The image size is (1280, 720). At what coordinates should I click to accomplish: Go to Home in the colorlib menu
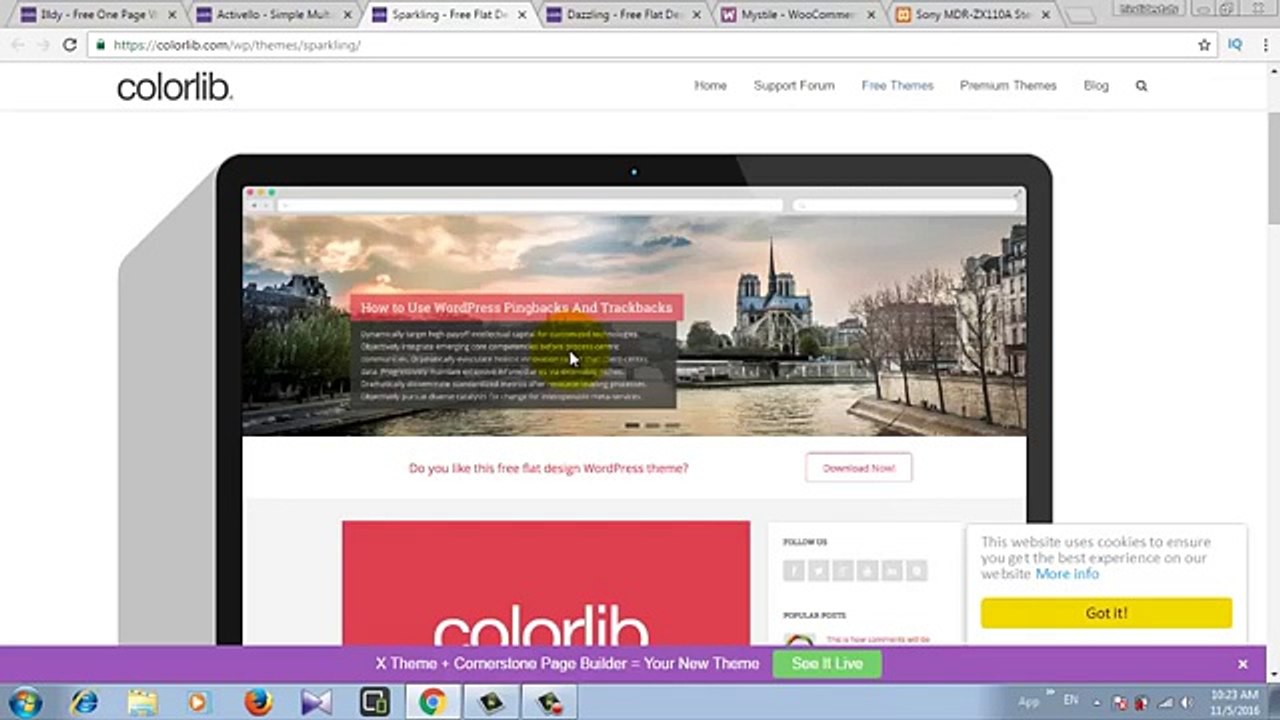(711, 86)
